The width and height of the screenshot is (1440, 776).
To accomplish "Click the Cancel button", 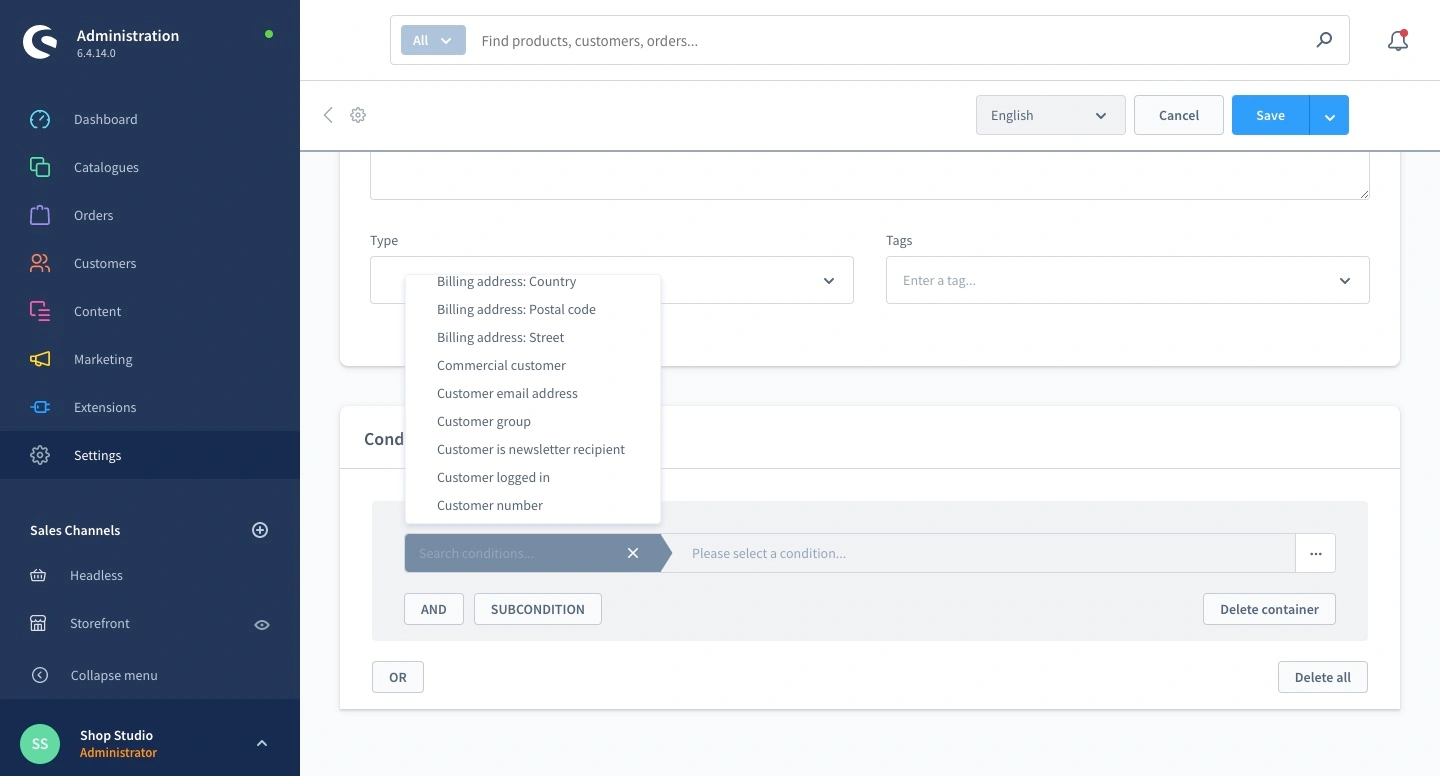I will tap(1178, 115).
